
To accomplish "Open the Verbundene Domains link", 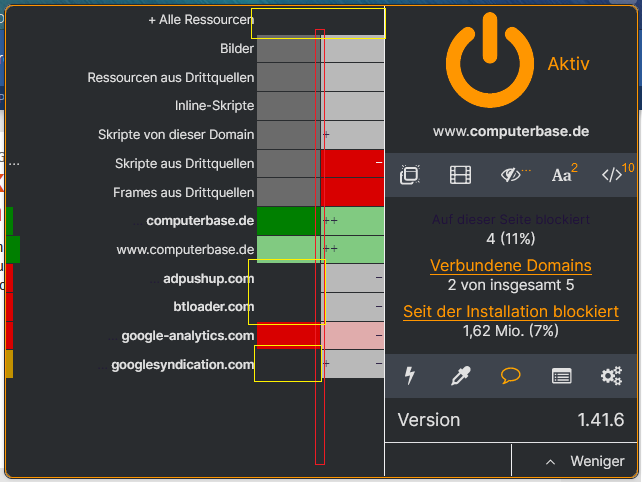I will [x=511, y=266].
